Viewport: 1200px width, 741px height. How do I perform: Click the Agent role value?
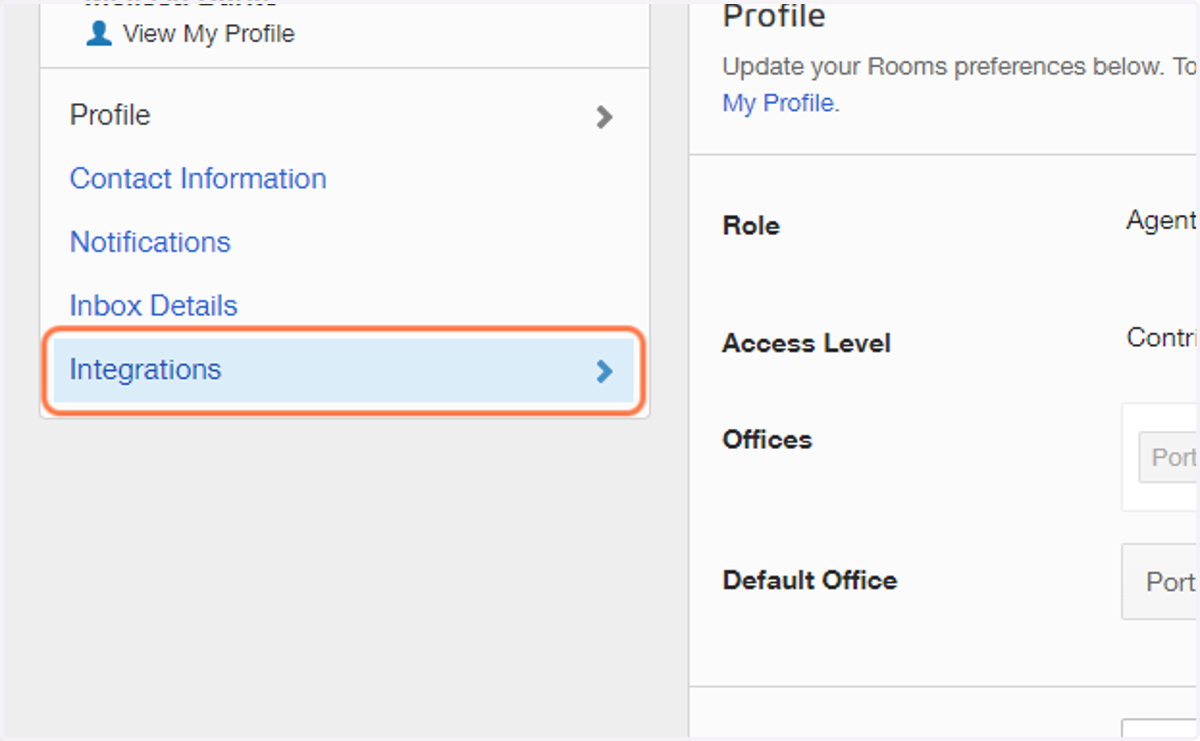click(1161, 221)
